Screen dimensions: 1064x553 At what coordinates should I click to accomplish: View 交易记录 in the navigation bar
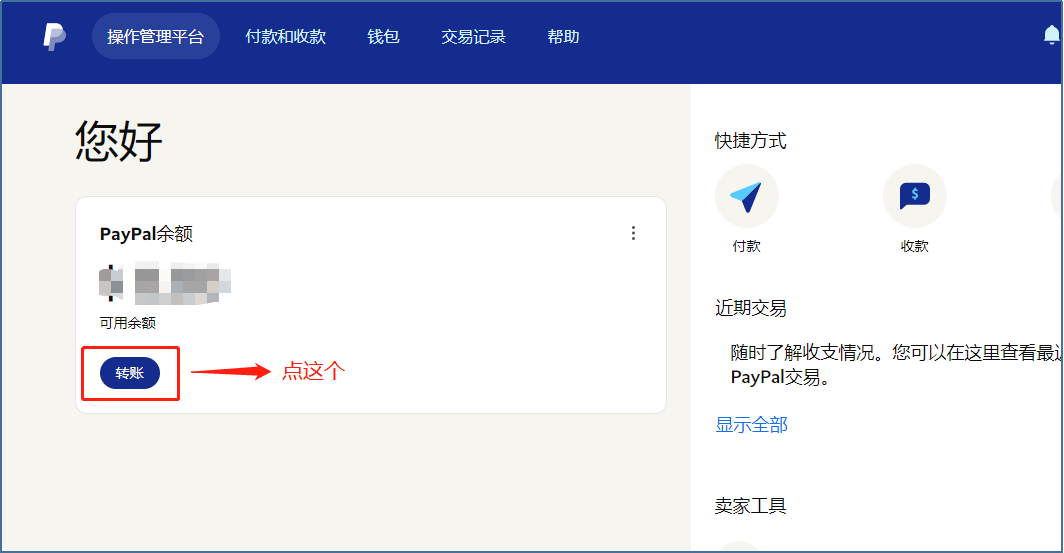(x=474, y=37)
